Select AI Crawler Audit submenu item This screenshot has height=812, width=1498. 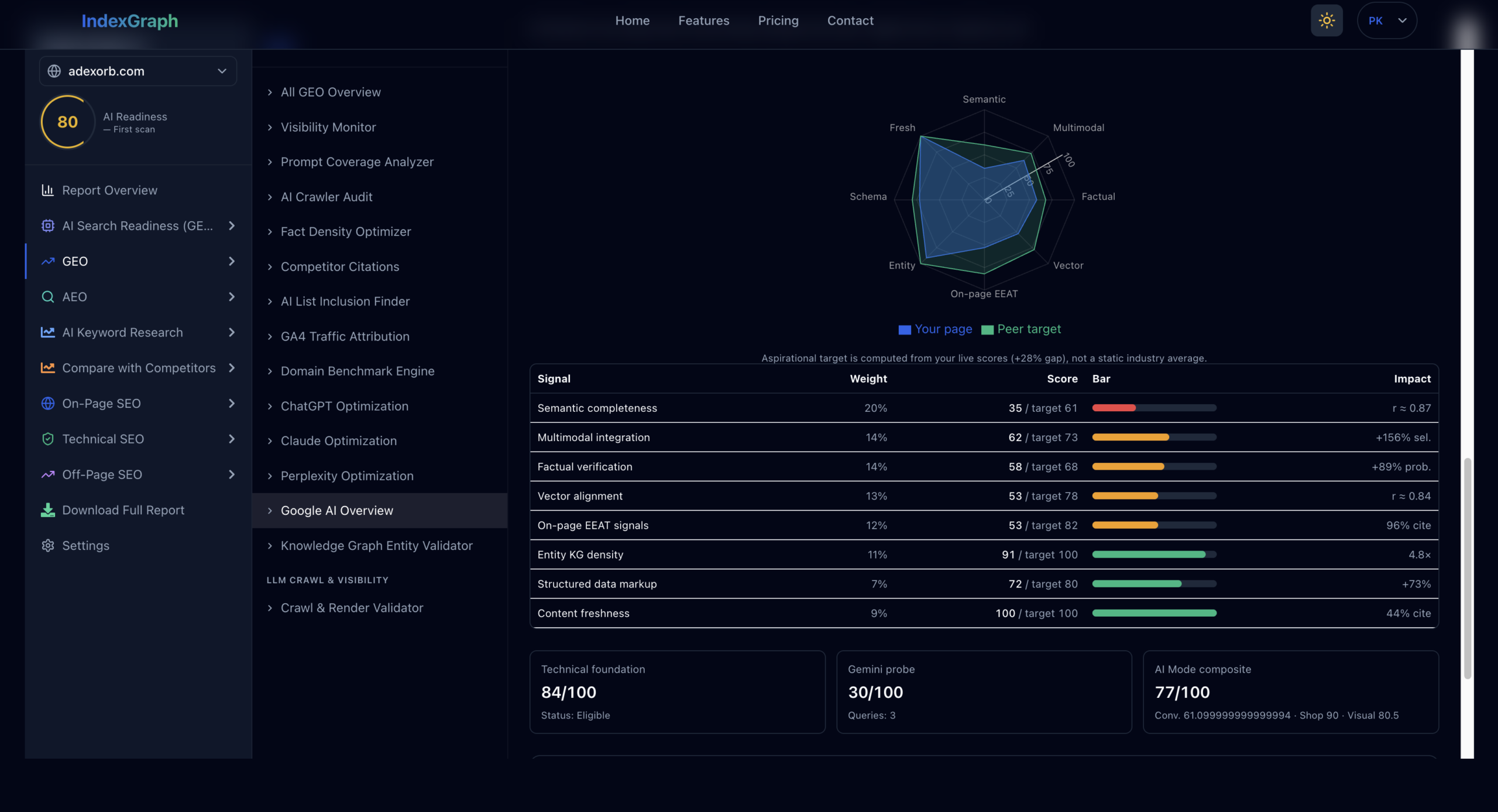pyautogui.click(x=380, y=197)
